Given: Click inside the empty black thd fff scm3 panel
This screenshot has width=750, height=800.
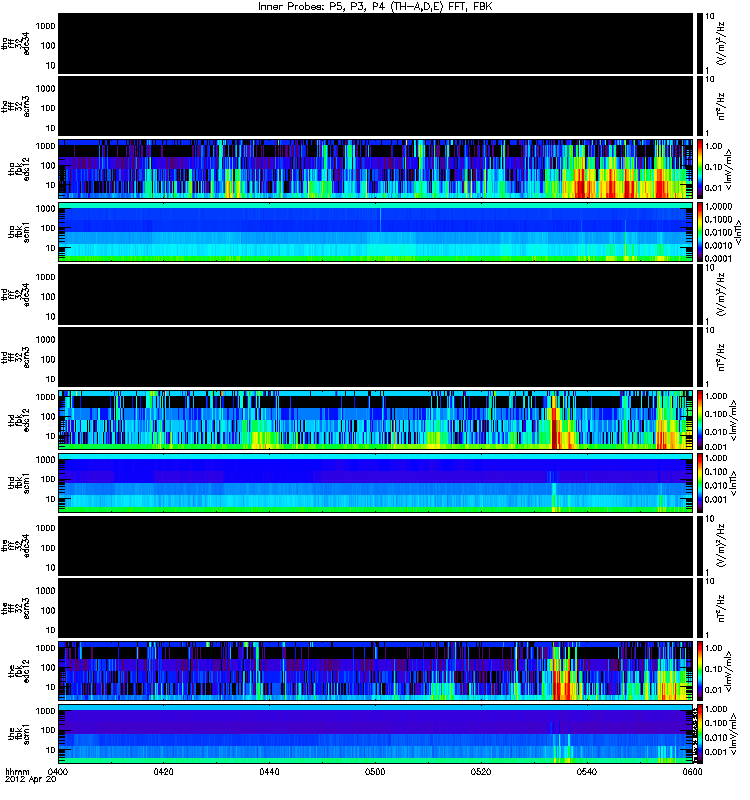Looking at the screenshot, I should click(375, 357).
